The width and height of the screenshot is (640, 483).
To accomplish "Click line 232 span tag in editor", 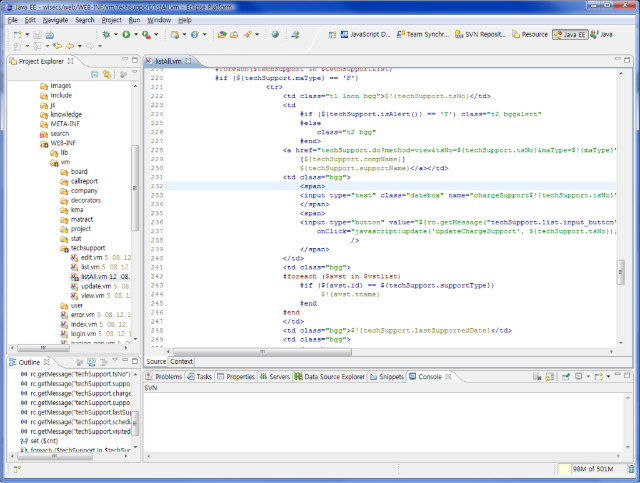I will (x=312, y=186).
